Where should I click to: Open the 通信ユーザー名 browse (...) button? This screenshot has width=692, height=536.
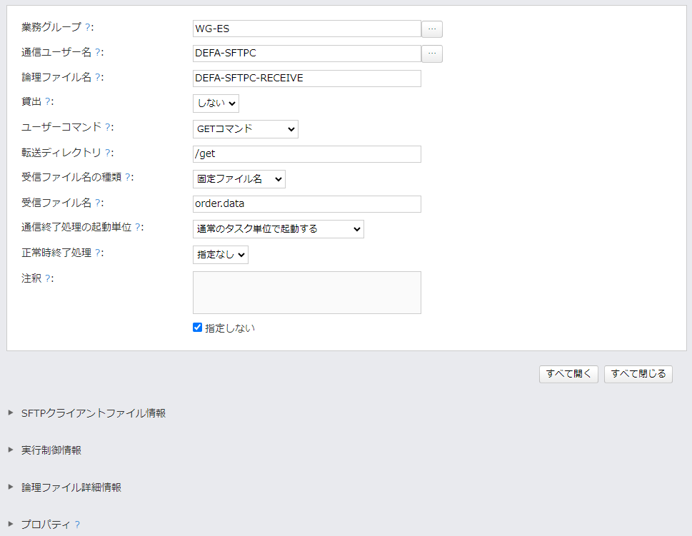(x=432, y=54)
